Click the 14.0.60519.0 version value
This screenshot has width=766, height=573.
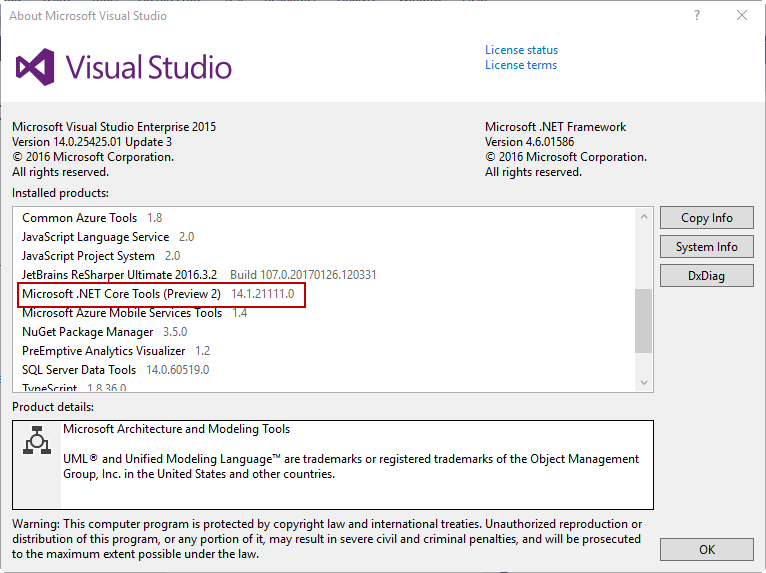point(178,370)
